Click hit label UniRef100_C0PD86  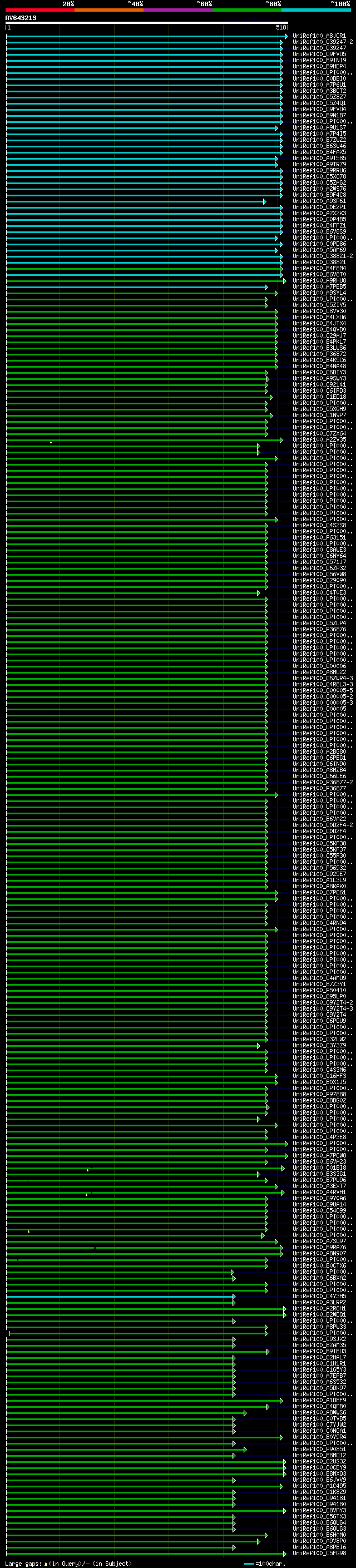[x=319, y=244]
